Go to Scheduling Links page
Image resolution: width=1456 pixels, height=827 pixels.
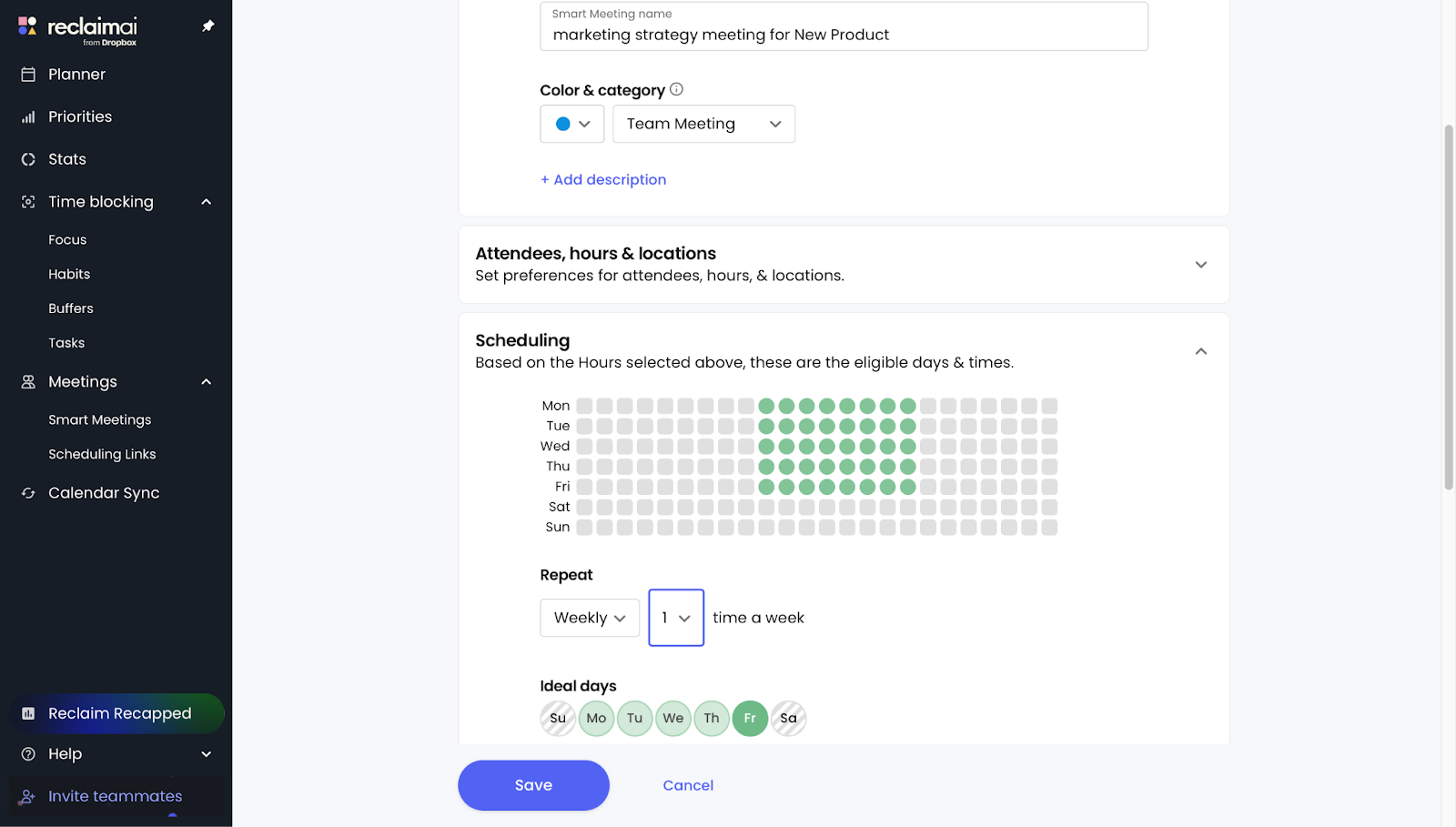tap(102, 455)
